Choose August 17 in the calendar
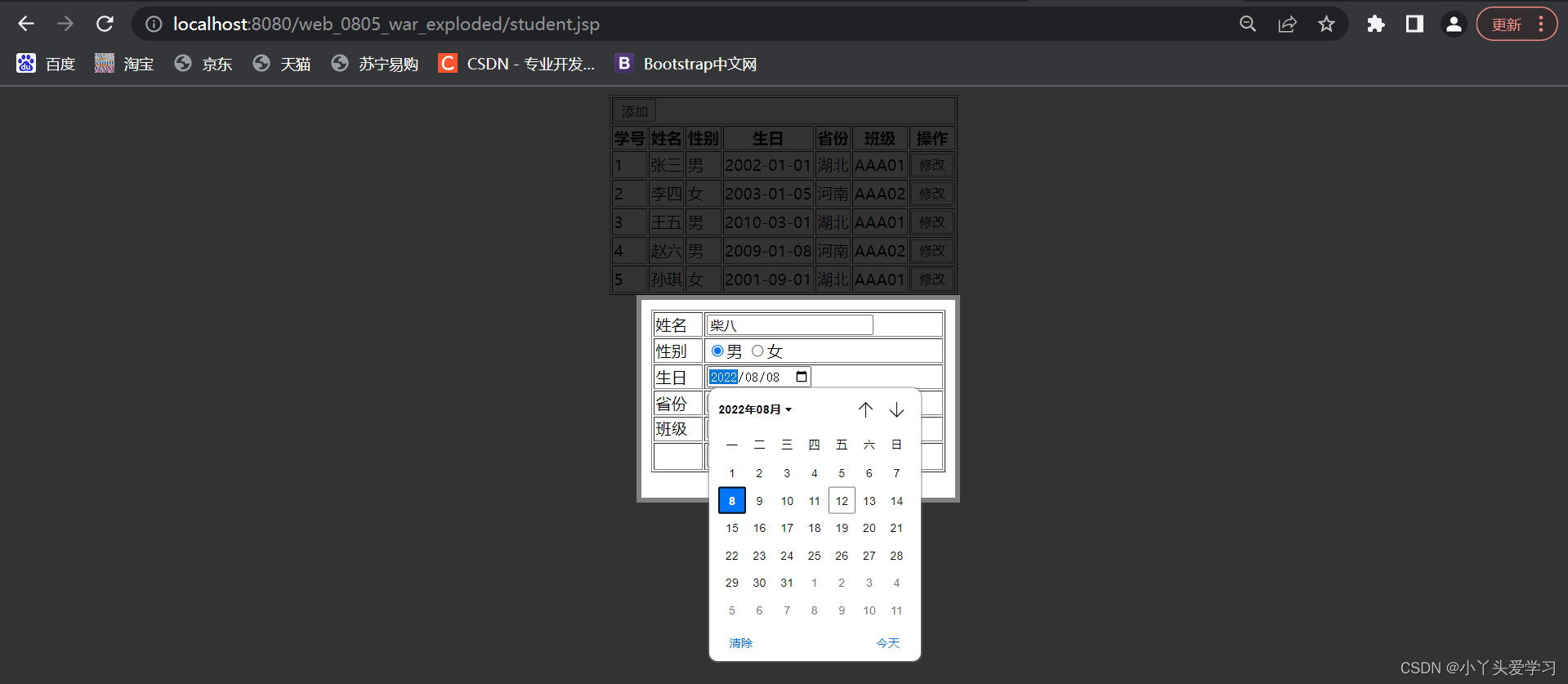1568x684 pixels. click(787, 528)
